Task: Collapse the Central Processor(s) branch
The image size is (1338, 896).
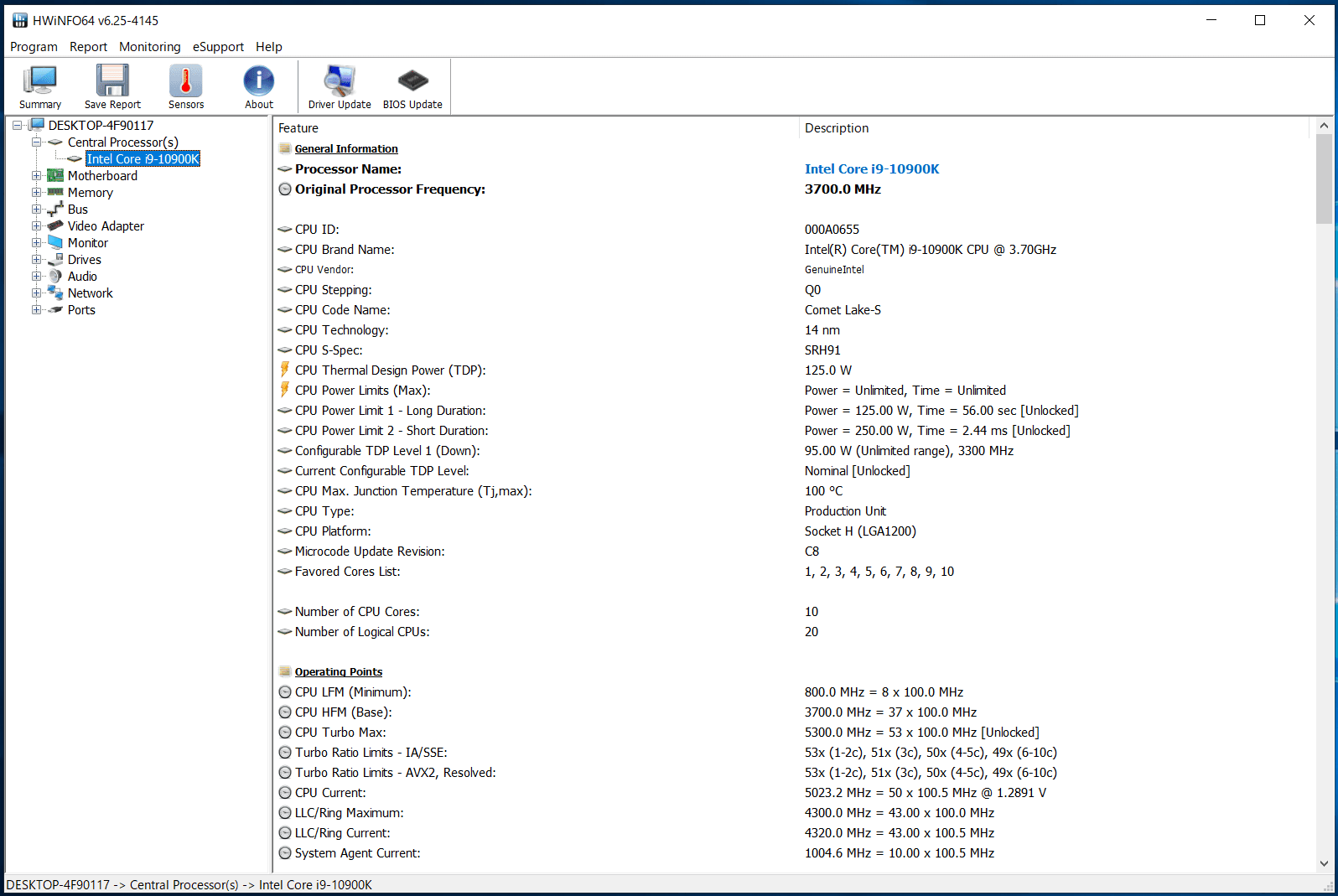Action: [x=36, y=142]
